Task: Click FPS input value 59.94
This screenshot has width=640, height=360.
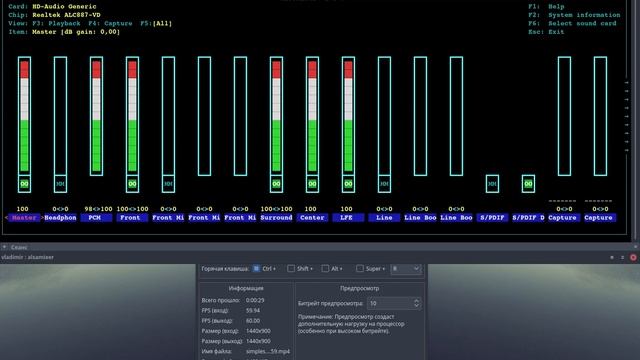Action: pyautogui.click(x=253, y=311)
